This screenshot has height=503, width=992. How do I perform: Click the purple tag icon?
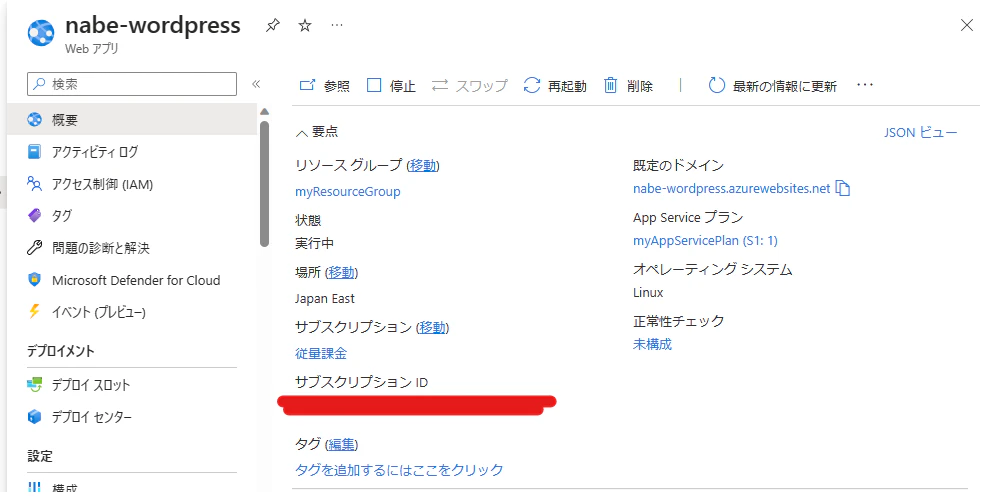click(35, 216)
